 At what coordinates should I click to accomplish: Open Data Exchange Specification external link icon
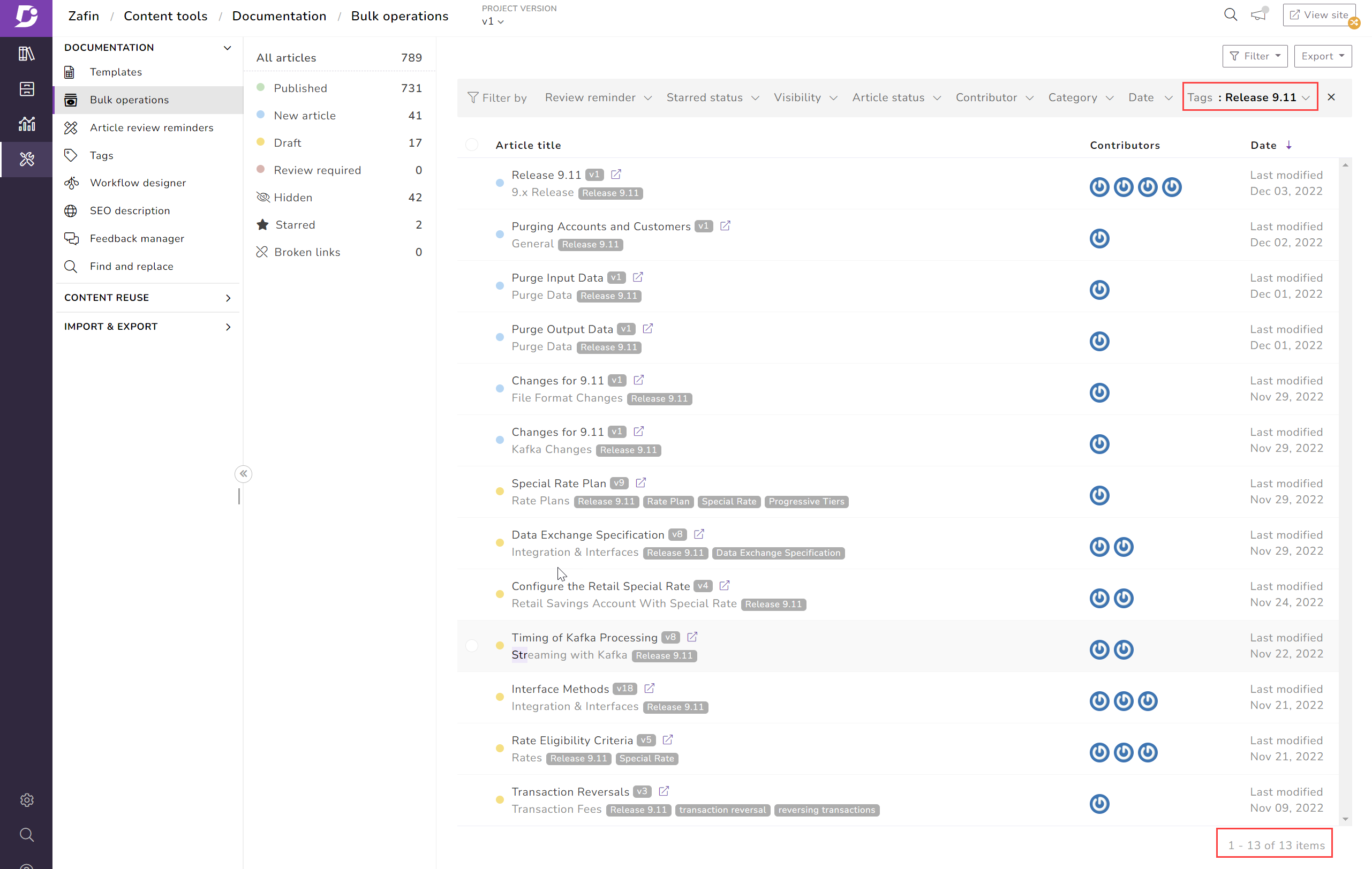(699, 534)
